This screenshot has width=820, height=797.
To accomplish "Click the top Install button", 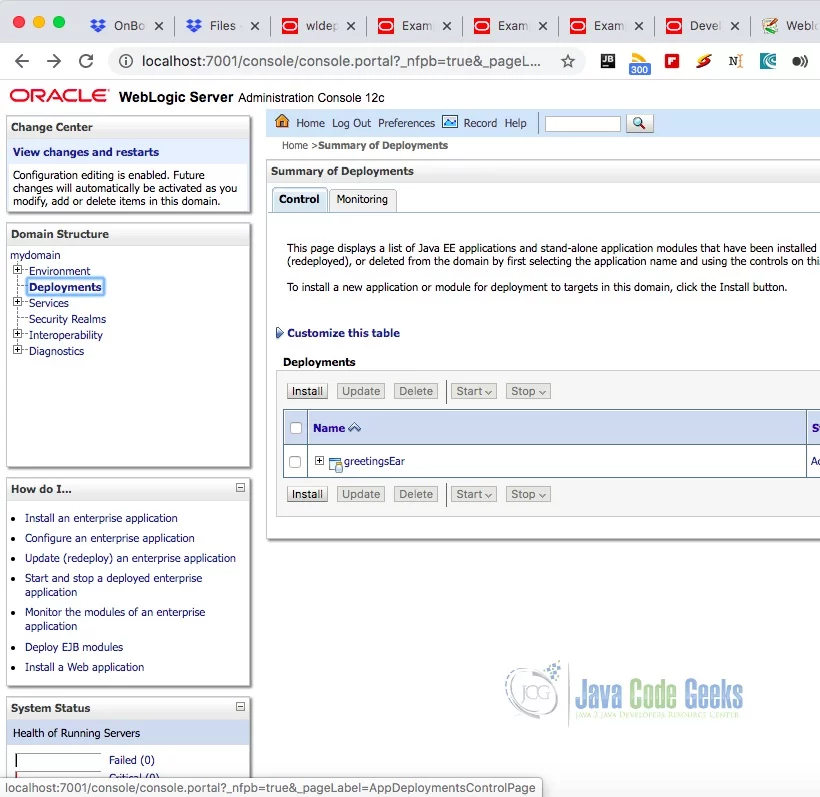I will [308, 391].
